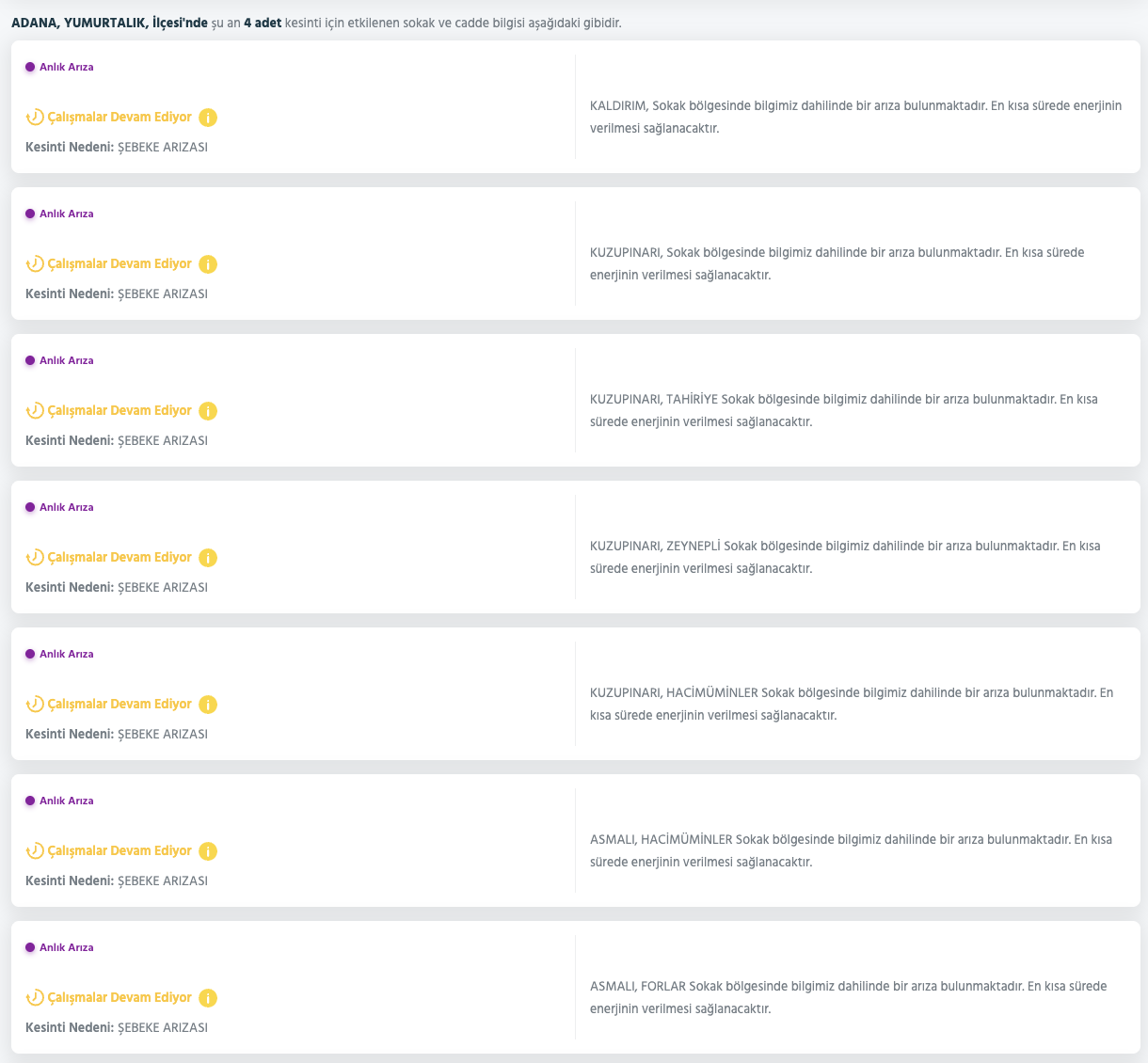Click 'Kesinti Nedeni' line in the KUZUPINARI, Sokak card
Screen dimensions: 1148x1063
pyautogui.click(x=117, y=294)
